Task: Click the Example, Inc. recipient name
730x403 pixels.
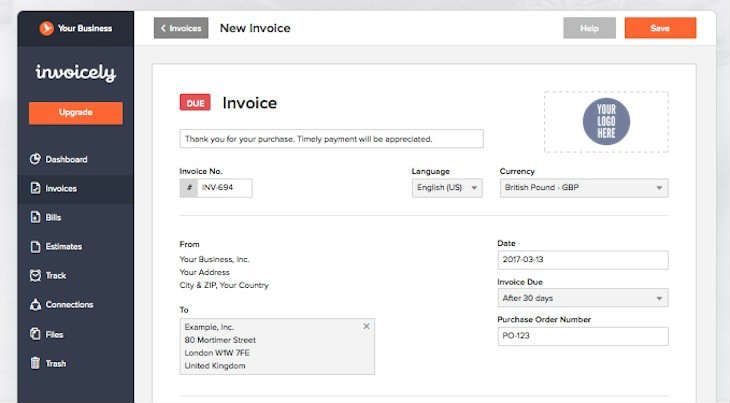Action: 209,327
